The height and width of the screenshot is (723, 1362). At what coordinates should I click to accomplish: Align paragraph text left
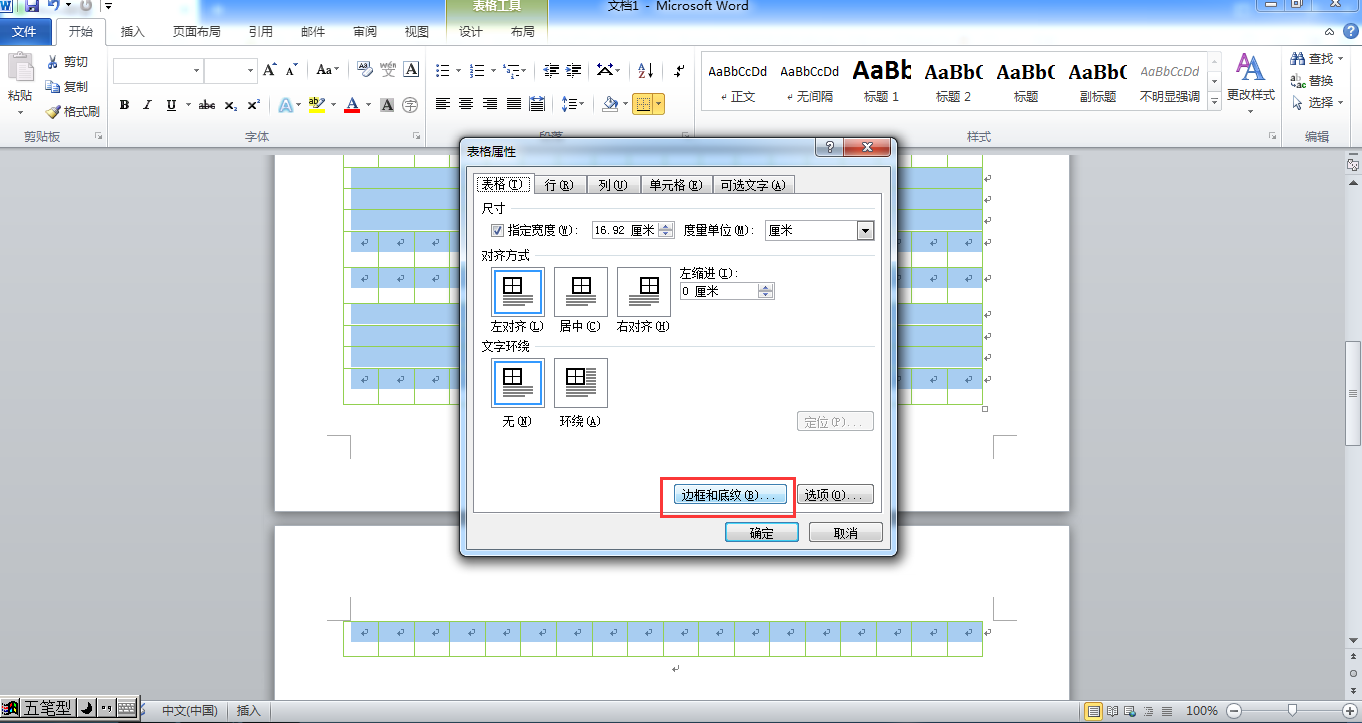(x=443, y=104)
